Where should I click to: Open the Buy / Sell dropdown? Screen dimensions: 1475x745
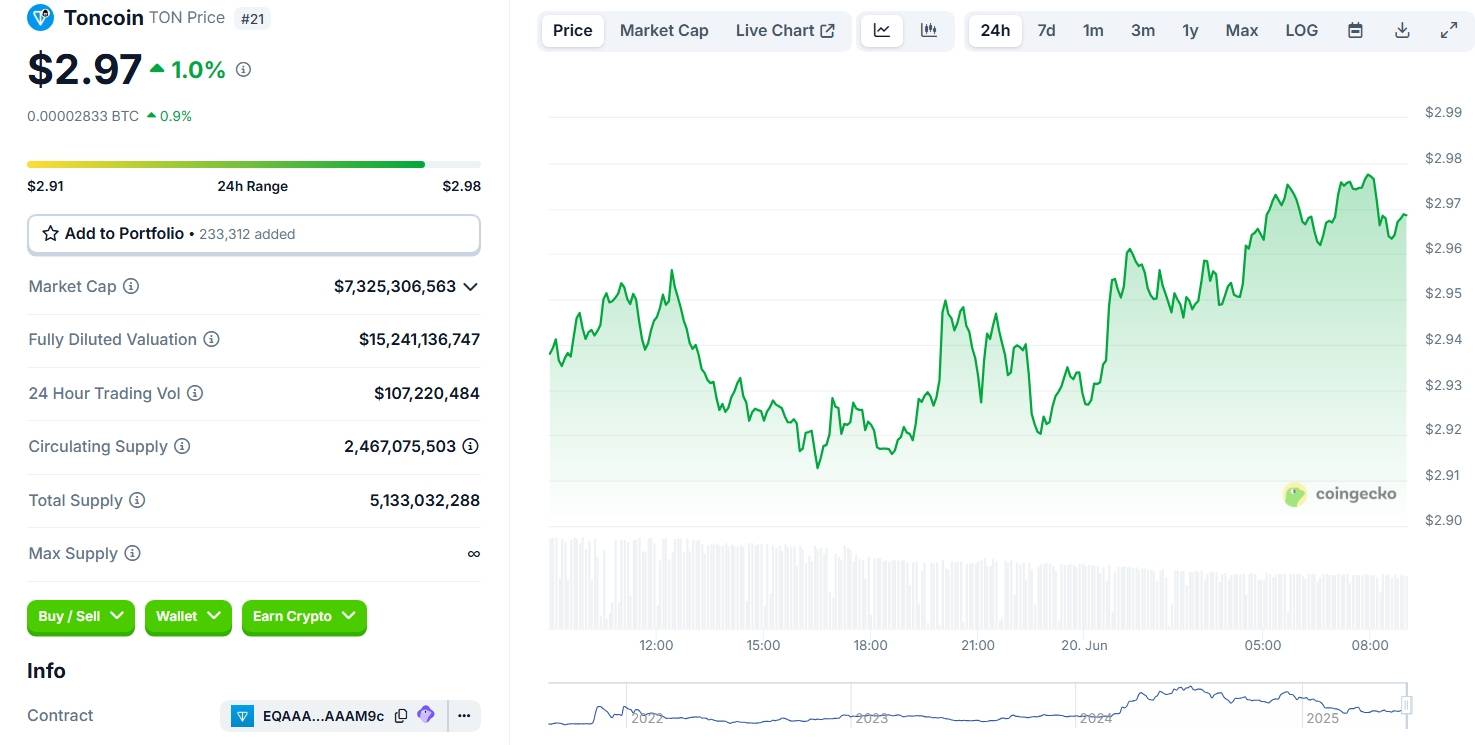tap(81, 617)
